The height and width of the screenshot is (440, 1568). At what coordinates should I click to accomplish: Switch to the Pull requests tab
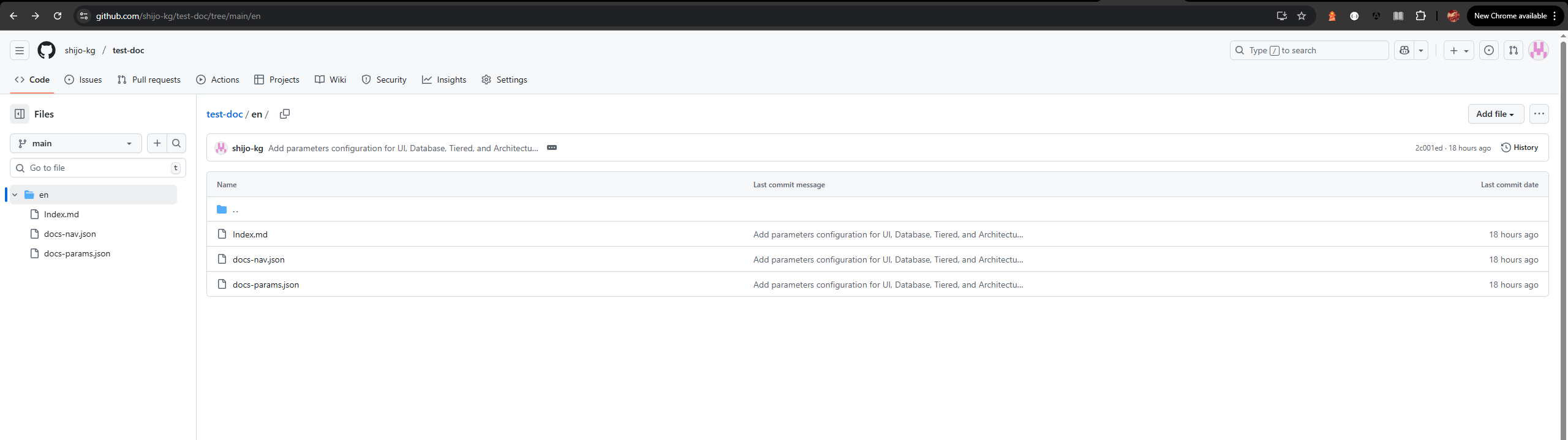[x=149, y=80]
